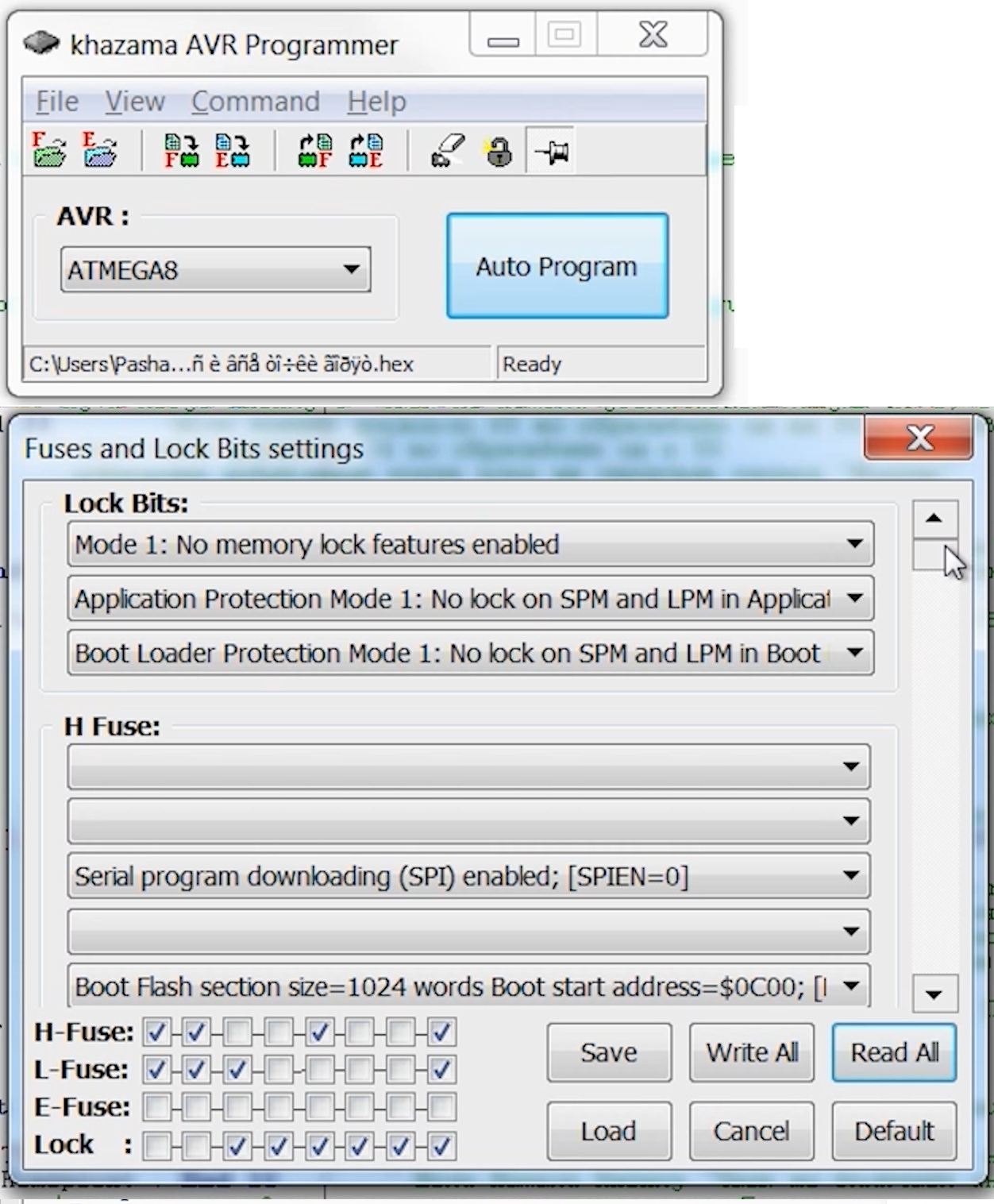994x1204 pixels.
Task: Open the Command menu
Action: 256,102
